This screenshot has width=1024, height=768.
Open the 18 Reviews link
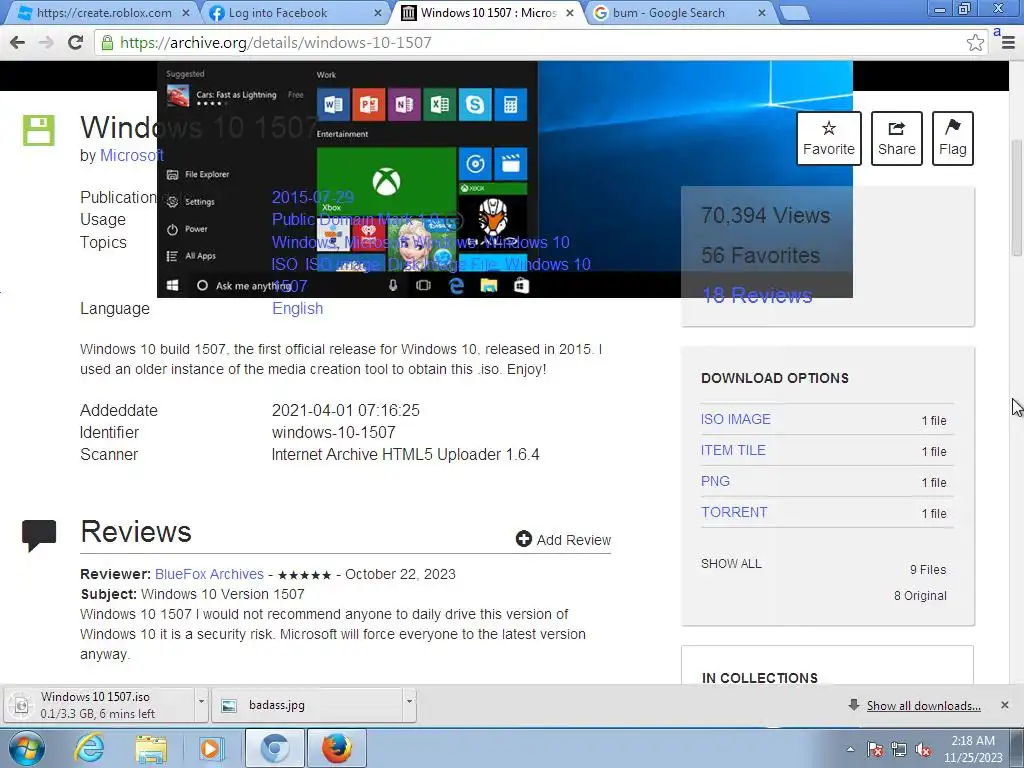click(x=757, y=296)
